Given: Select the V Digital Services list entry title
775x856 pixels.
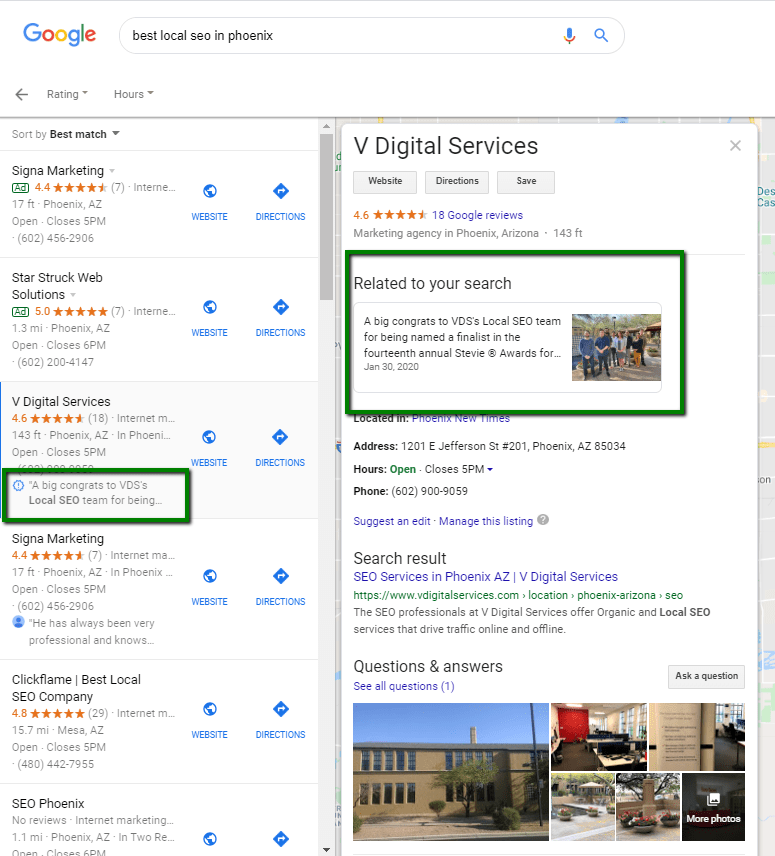Looking at the screenshot, I should click(x=61, y=402).
